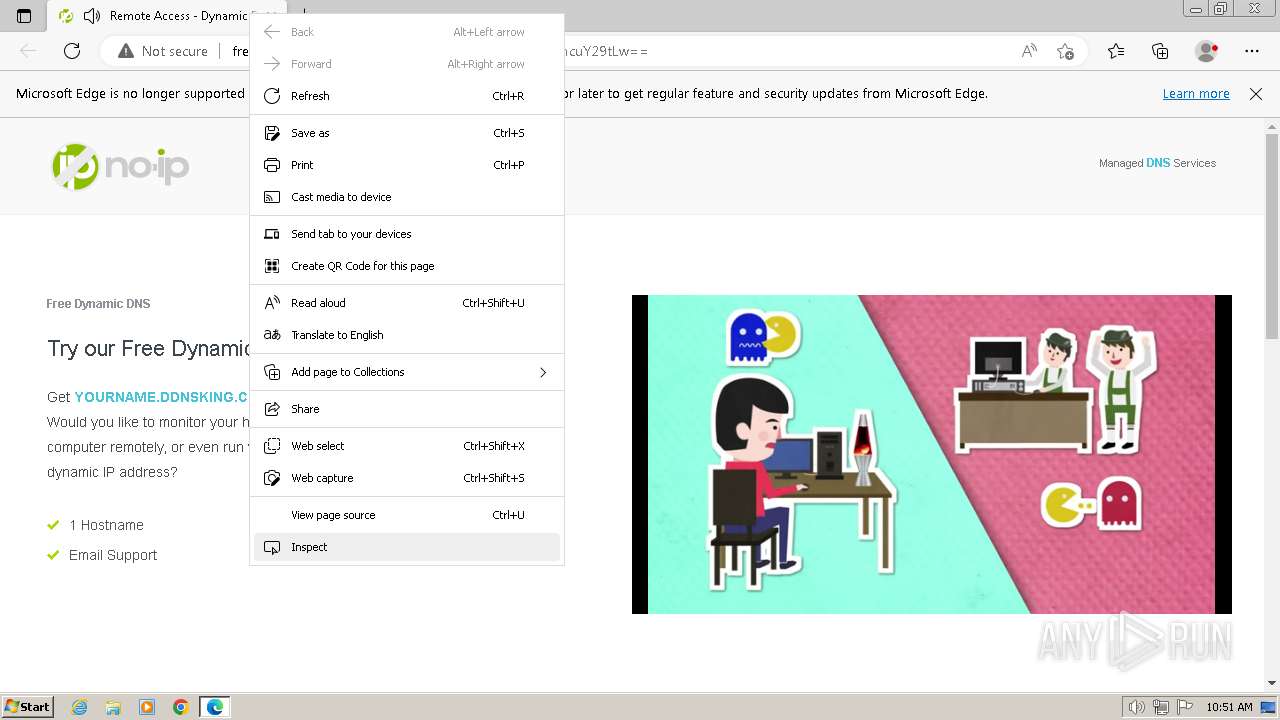Viewport: 1280px width, 720px height.
Task: Open File Explorer from taskbar
Action: coord(113,707)
